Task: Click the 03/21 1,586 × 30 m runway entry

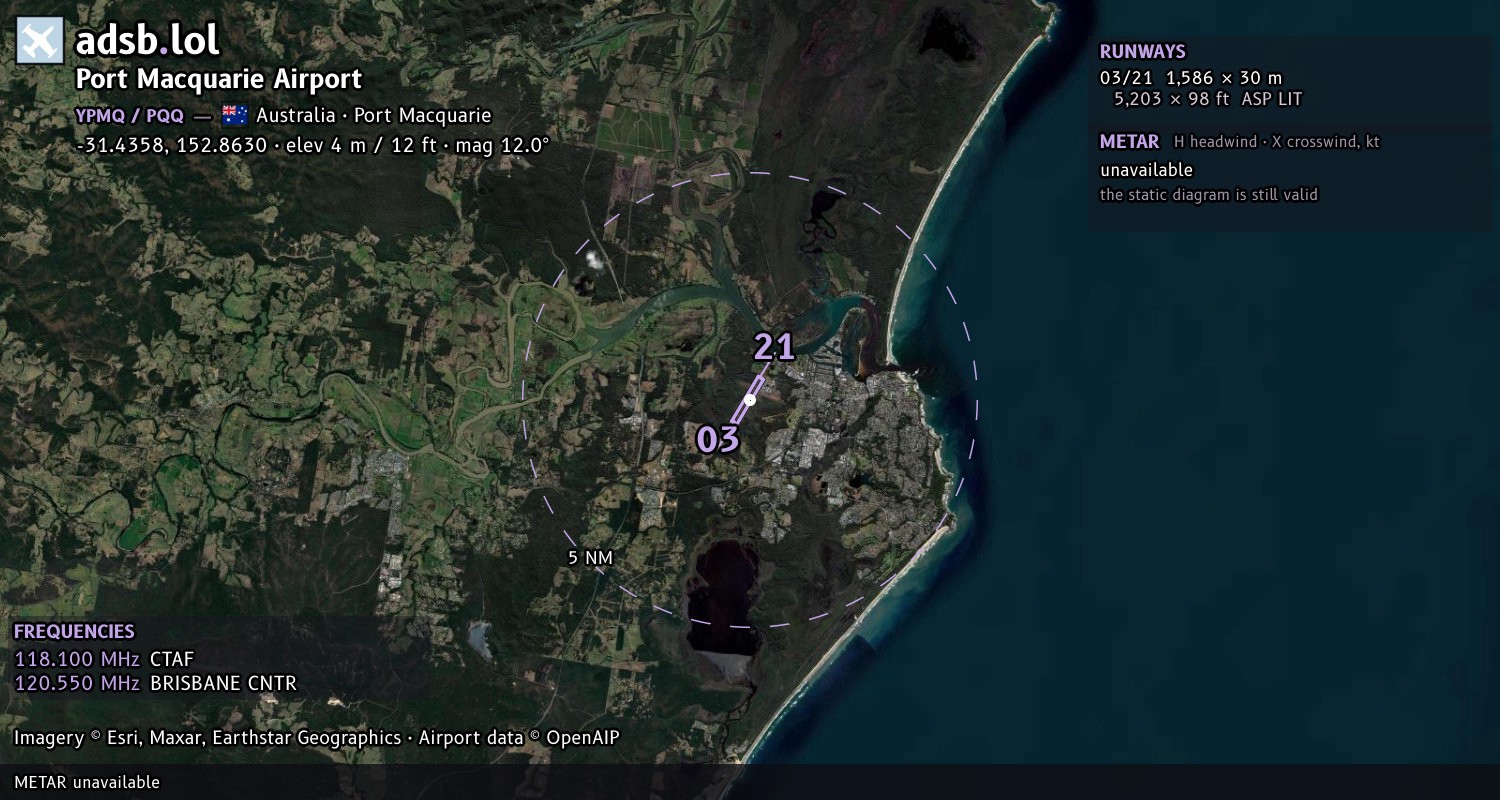Action: 1191,78
